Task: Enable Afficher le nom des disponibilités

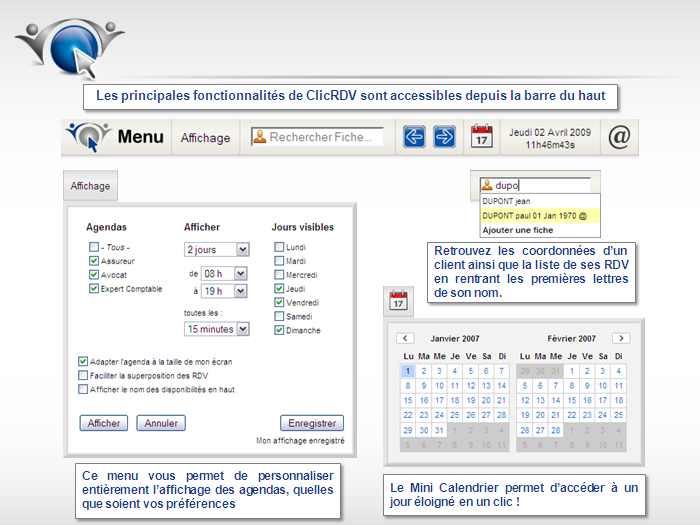Action: 83,389
